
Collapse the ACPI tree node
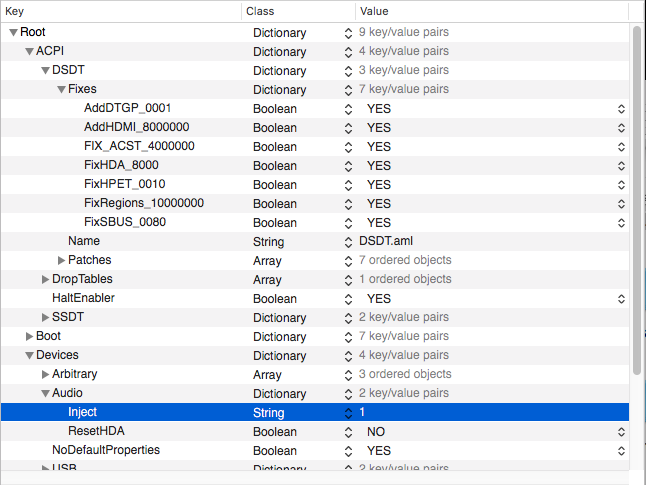[x=29, y=52]
